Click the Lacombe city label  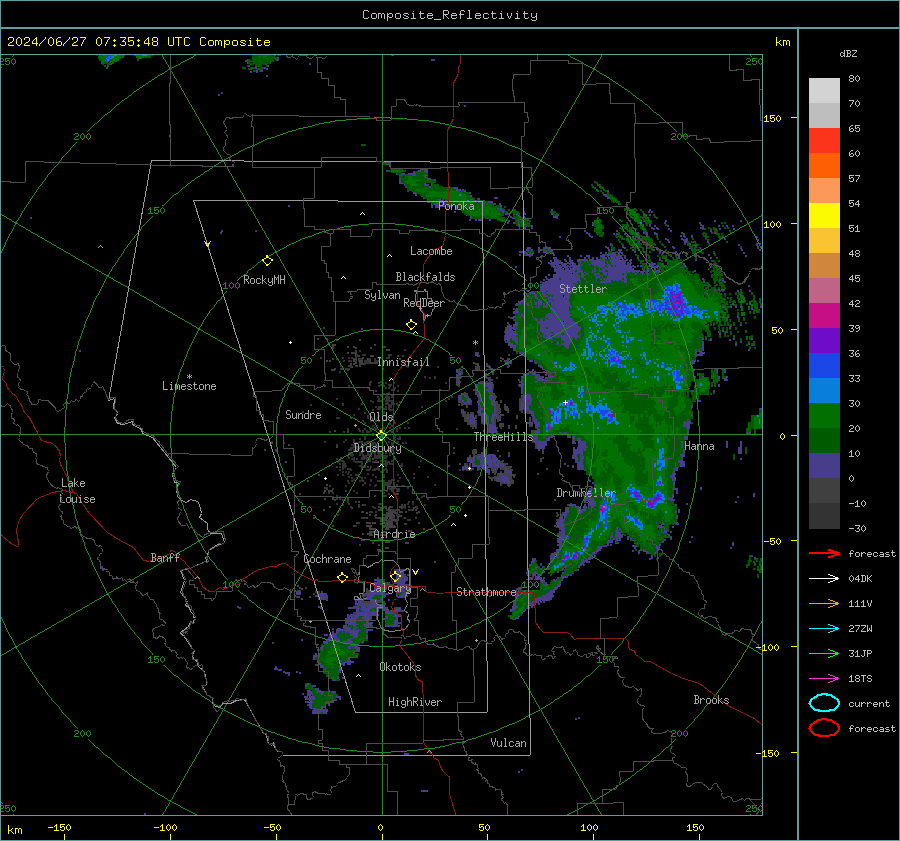tap(431, 251)
